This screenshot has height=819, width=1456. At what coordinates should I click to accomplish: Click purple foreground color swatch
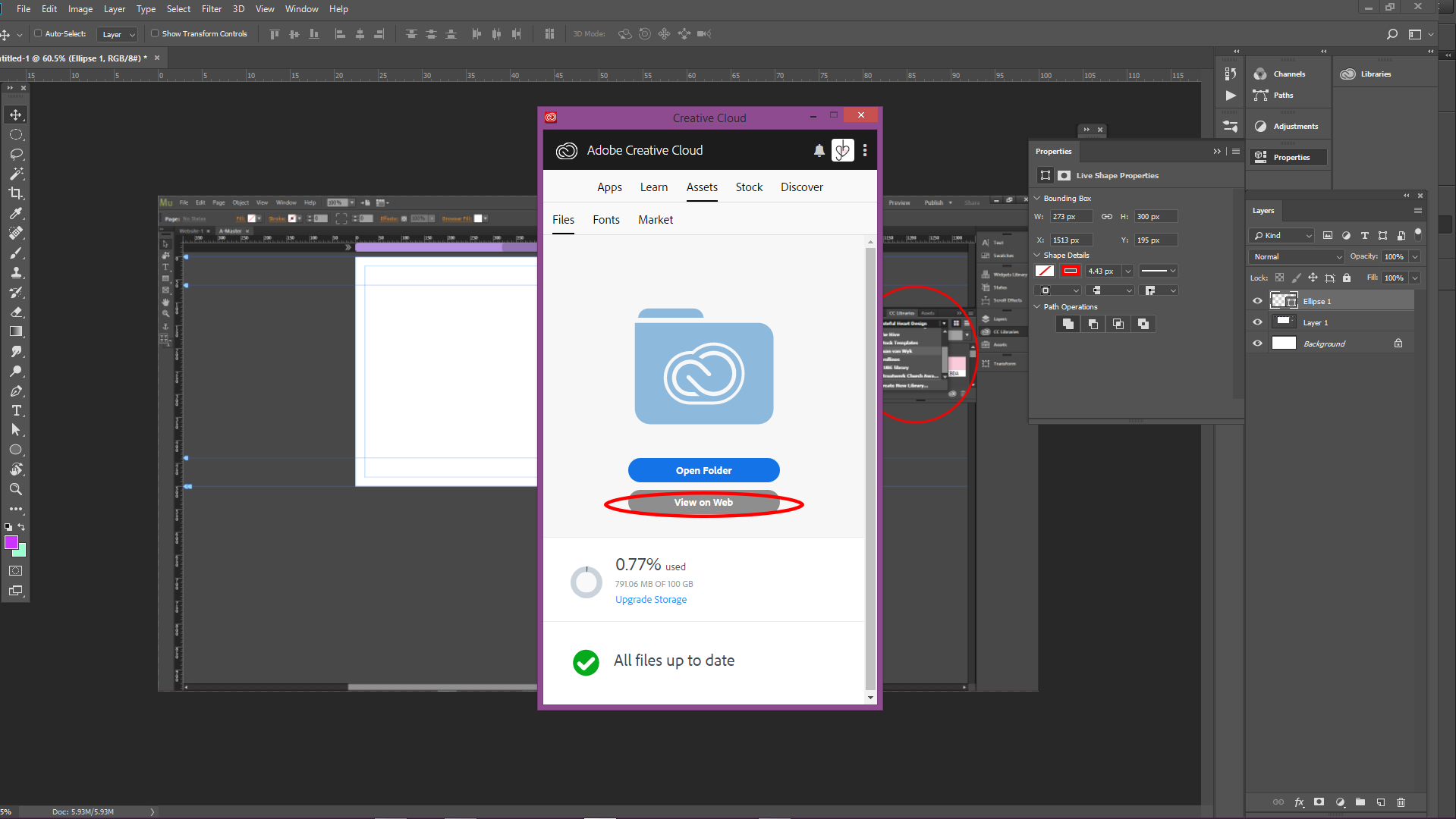point(11,542)
